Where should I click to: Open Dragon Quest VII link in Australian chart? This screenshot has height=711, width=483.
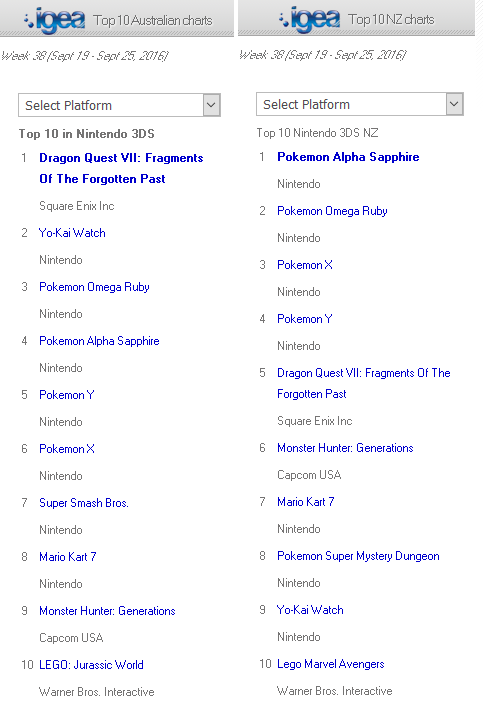point(121,168)
